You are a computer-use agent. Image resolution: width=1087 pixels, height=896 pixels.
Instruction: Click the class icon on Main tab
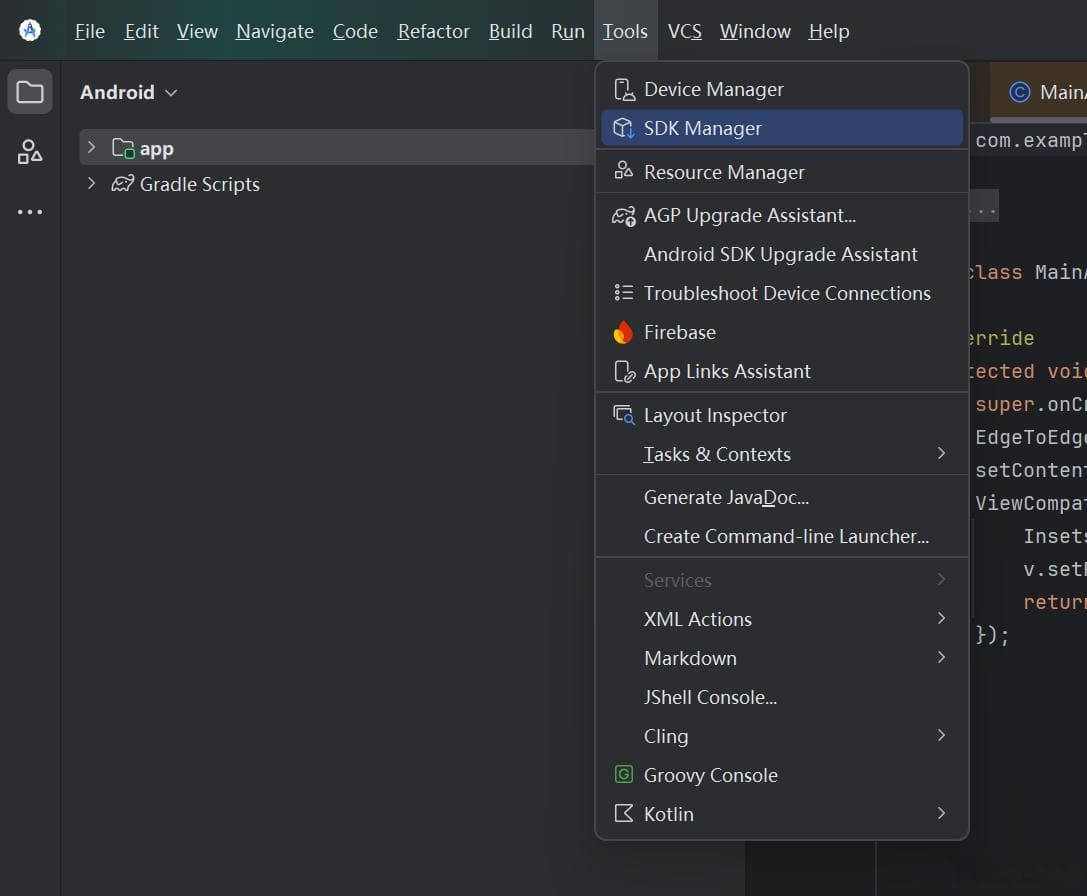coord(1019,92)
